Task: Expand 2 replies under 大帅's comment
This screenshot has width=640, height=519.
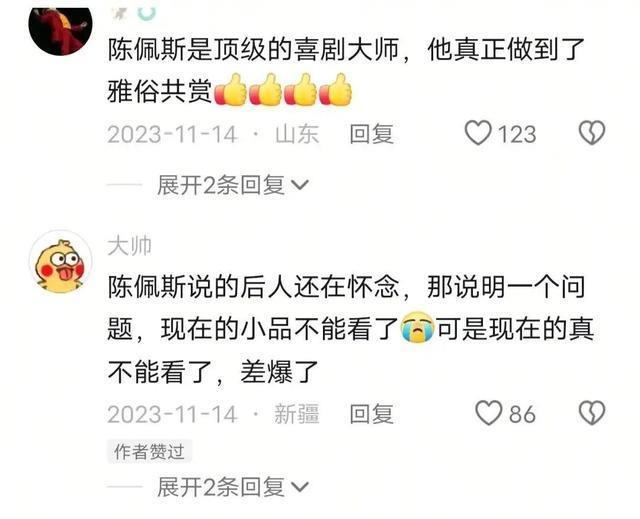Action: pyautogui.click(x=233, y=486)
